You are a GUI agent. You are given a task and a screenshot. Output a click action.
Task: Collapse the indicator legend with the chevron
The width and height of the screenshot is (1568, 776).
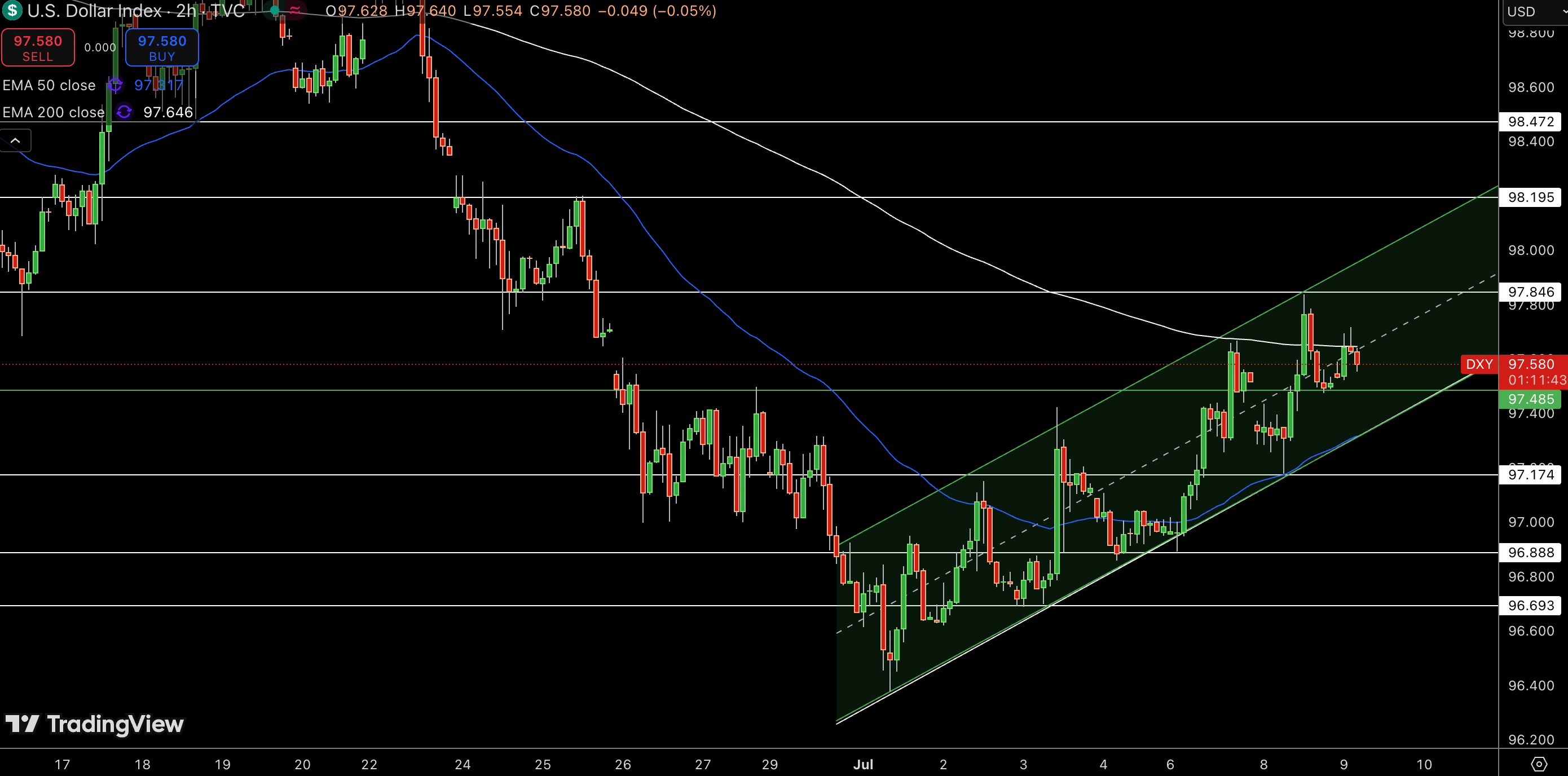coord(15,140)
